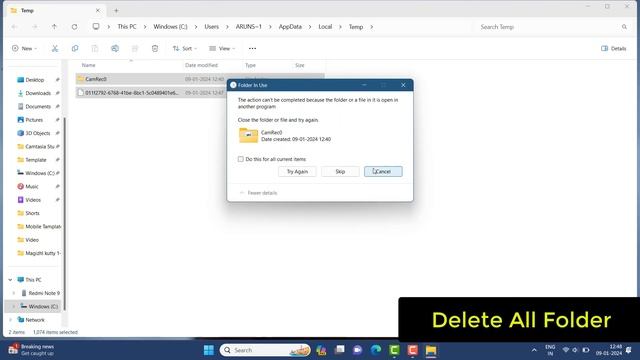Open File Explorer taskbar icon
640x360 pixels.
(x=431, y=350)
